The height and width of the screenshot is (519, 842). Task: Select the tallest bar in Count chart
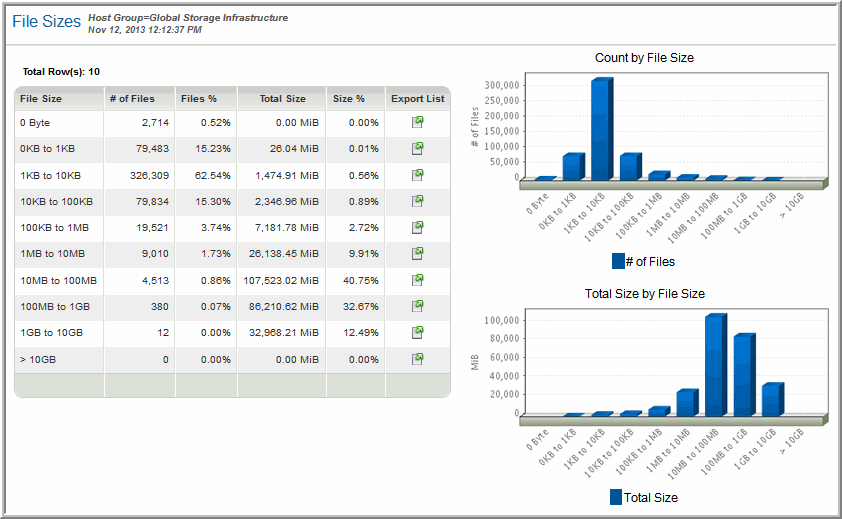pyautogui.click(x=601, y=130)
